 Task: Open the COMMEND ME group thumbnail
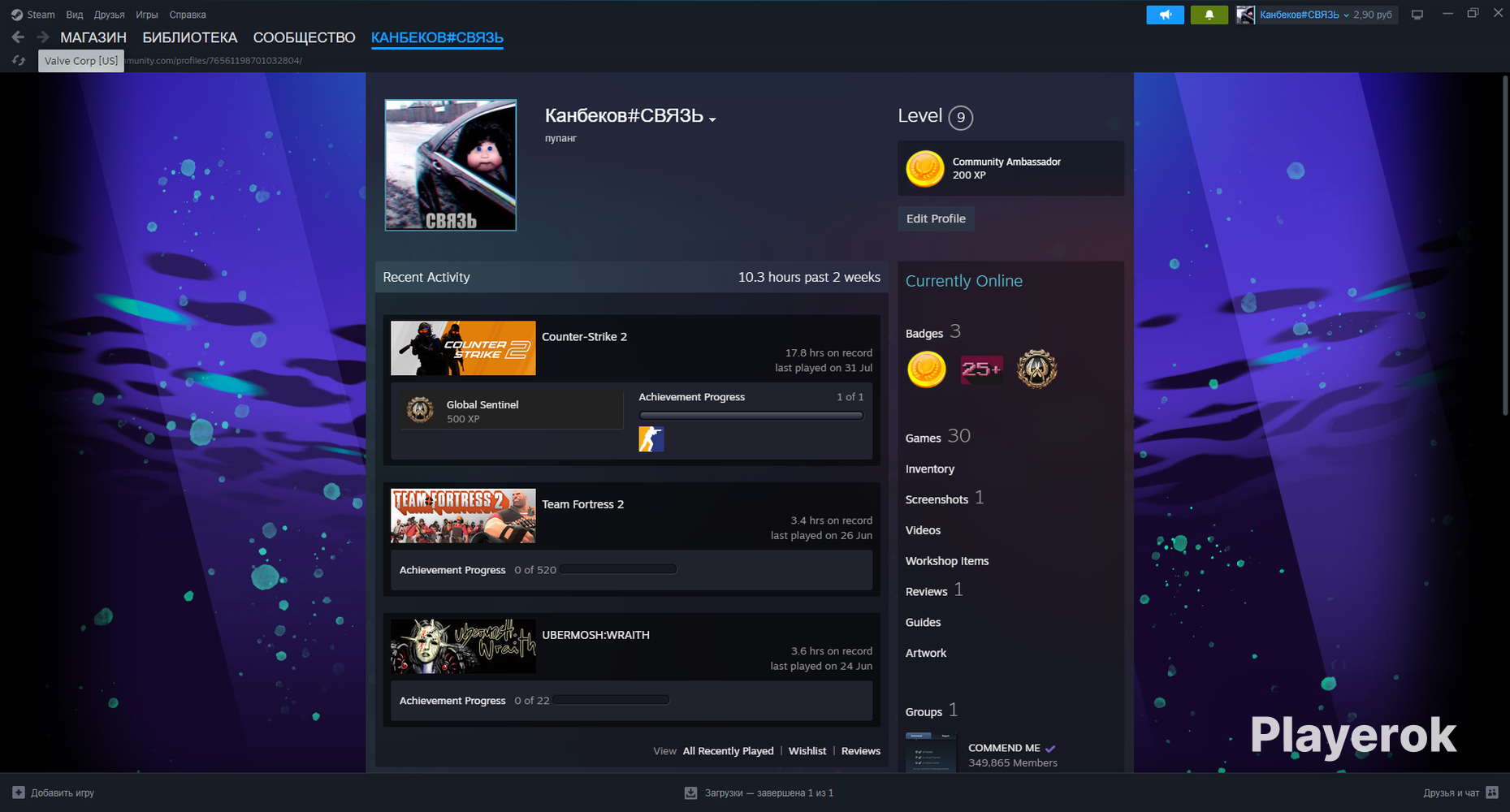pos(931,752)
